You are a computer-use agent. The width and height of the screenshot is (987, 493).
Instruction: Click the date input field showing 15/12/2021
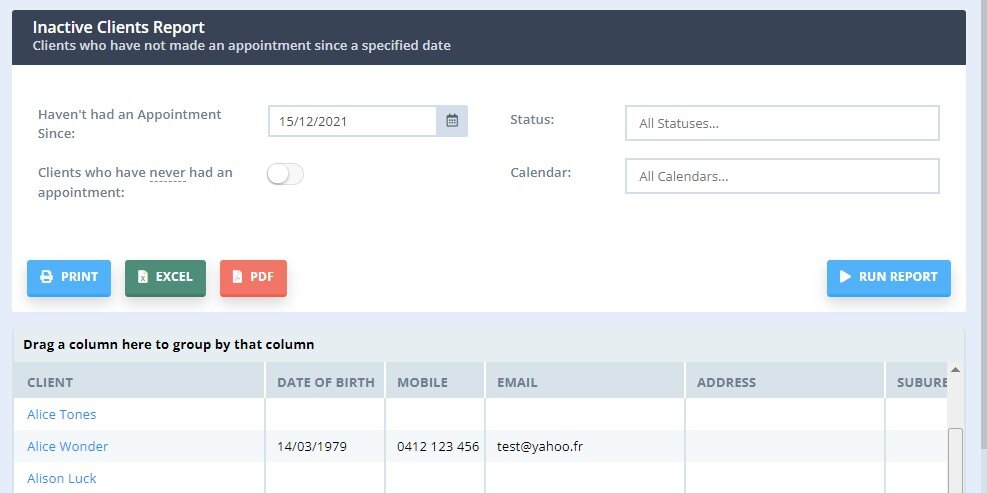click(x=352, y=121)
